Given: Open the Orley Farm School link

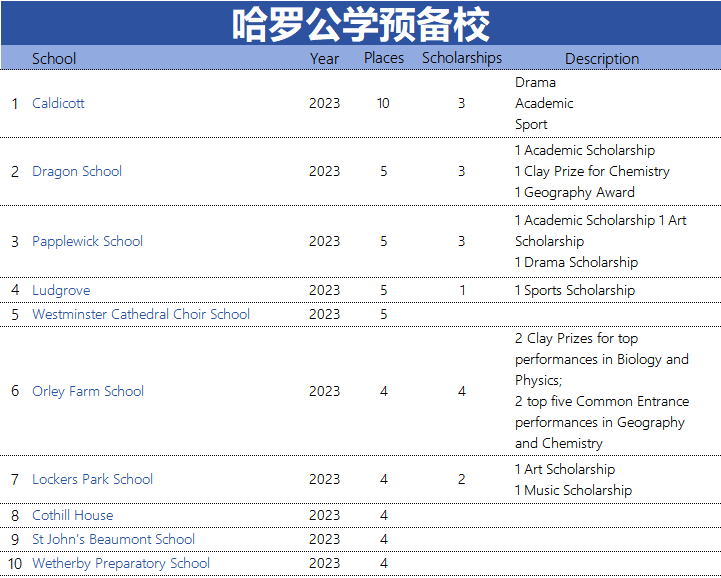Looking at the screenshot, I should click(88, 391).
